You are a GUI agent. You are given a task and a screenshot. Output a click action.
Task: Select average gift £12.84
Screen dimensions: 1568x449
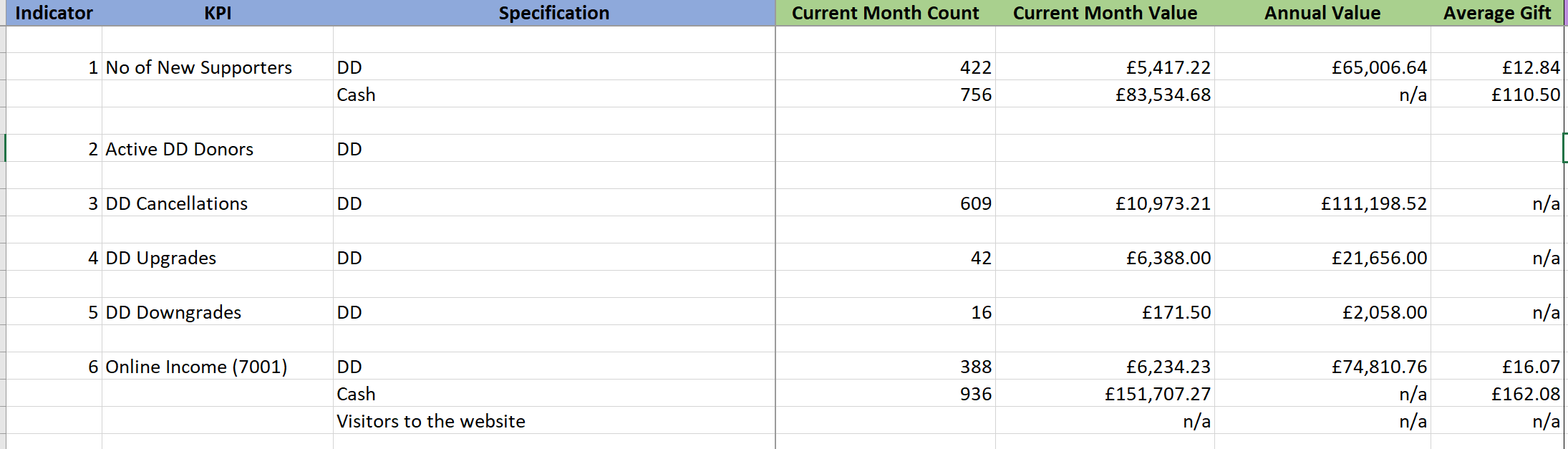tap(1497, 67)
